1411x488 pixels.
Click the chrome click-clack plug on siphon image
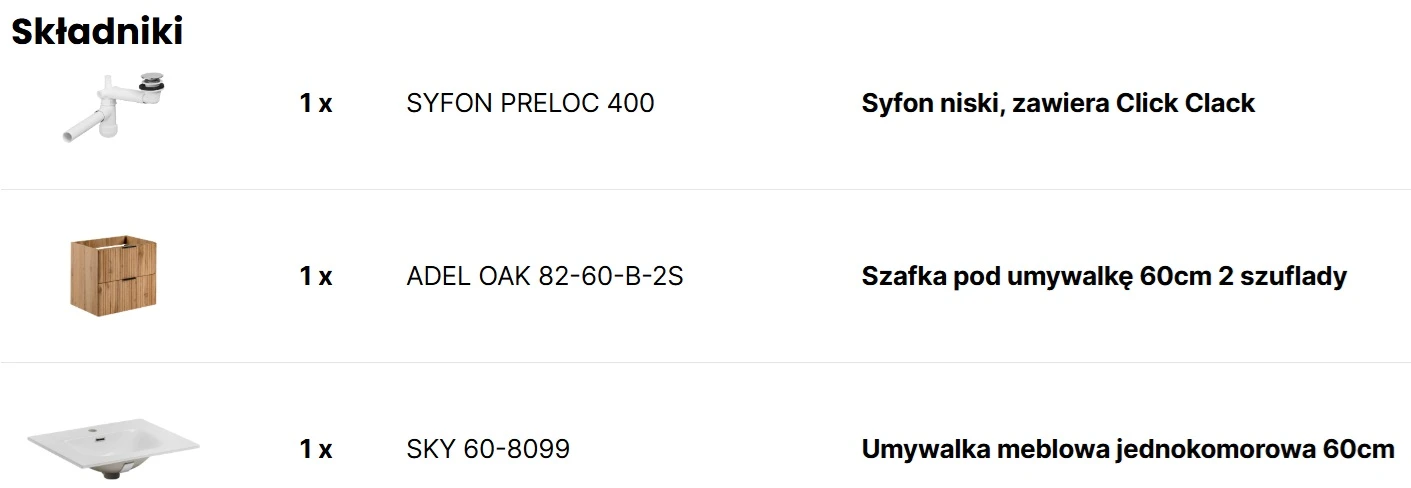tap(151, 81)
